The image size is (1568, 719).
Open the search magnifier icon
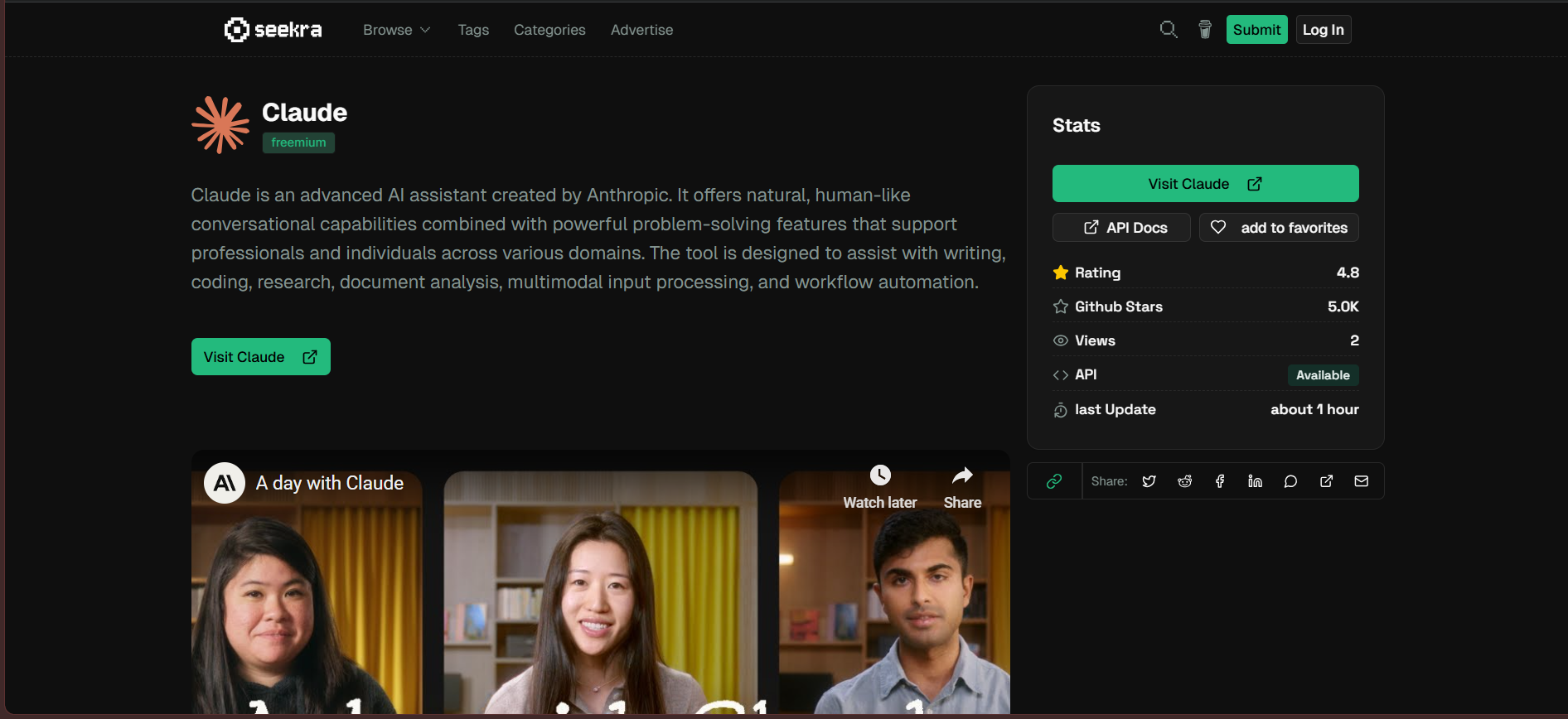pyautogui.click(x=1169, y=30)
